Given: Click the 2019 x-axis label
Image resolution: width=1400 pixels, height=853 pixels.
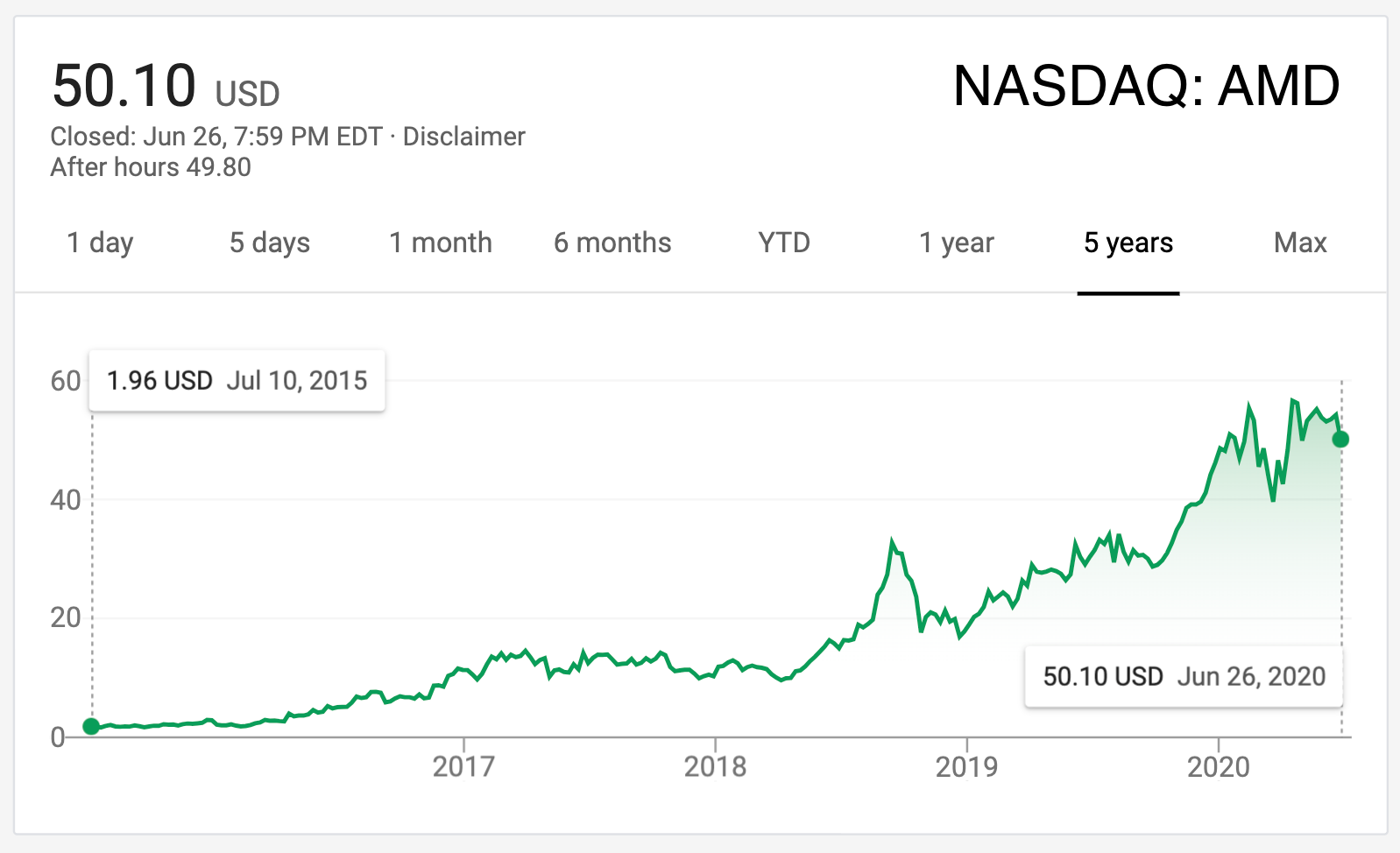Looking at the screenshot, I should pyautogui.click(x=966, y=767).
